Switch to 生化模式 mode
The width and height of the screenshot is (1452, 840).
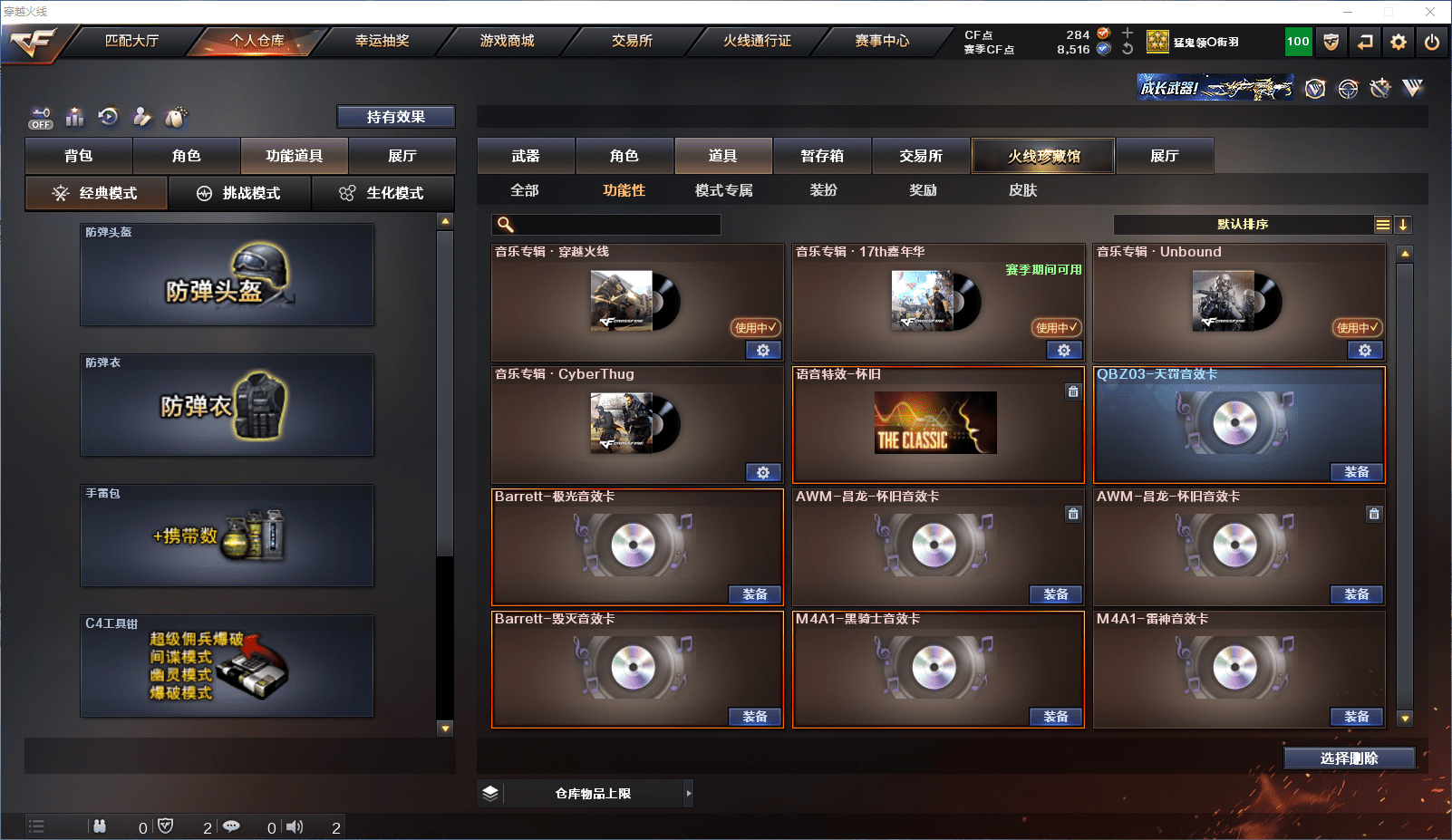[x=383, y=193]
